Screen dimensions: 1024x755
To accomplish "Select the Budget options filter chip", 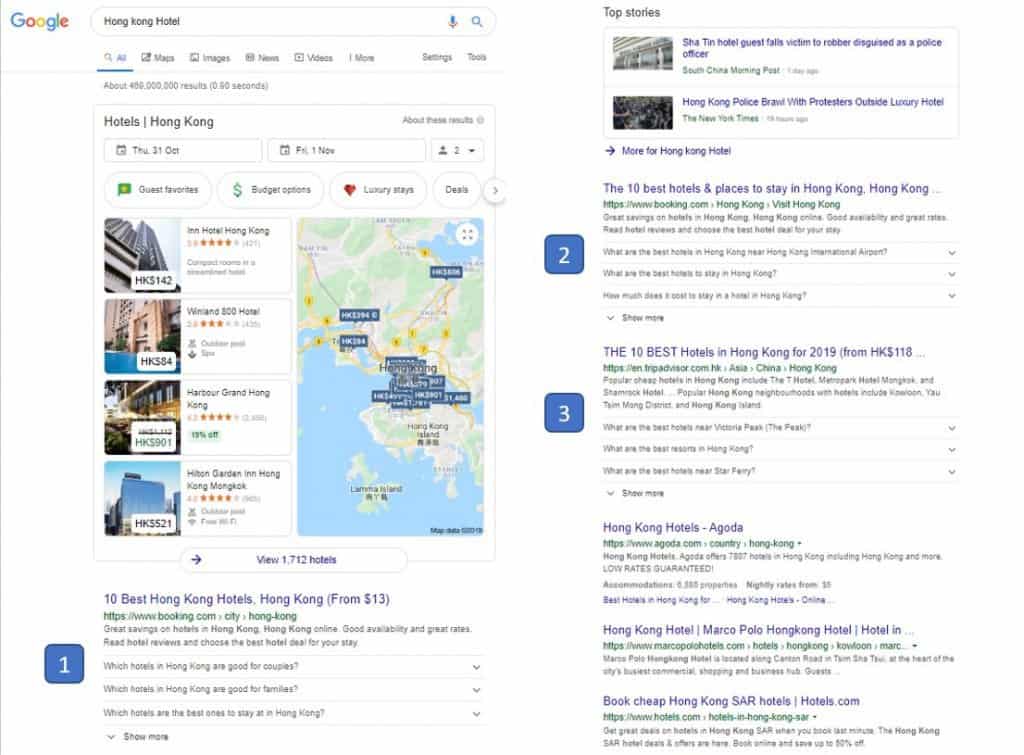I will (270, 189).
